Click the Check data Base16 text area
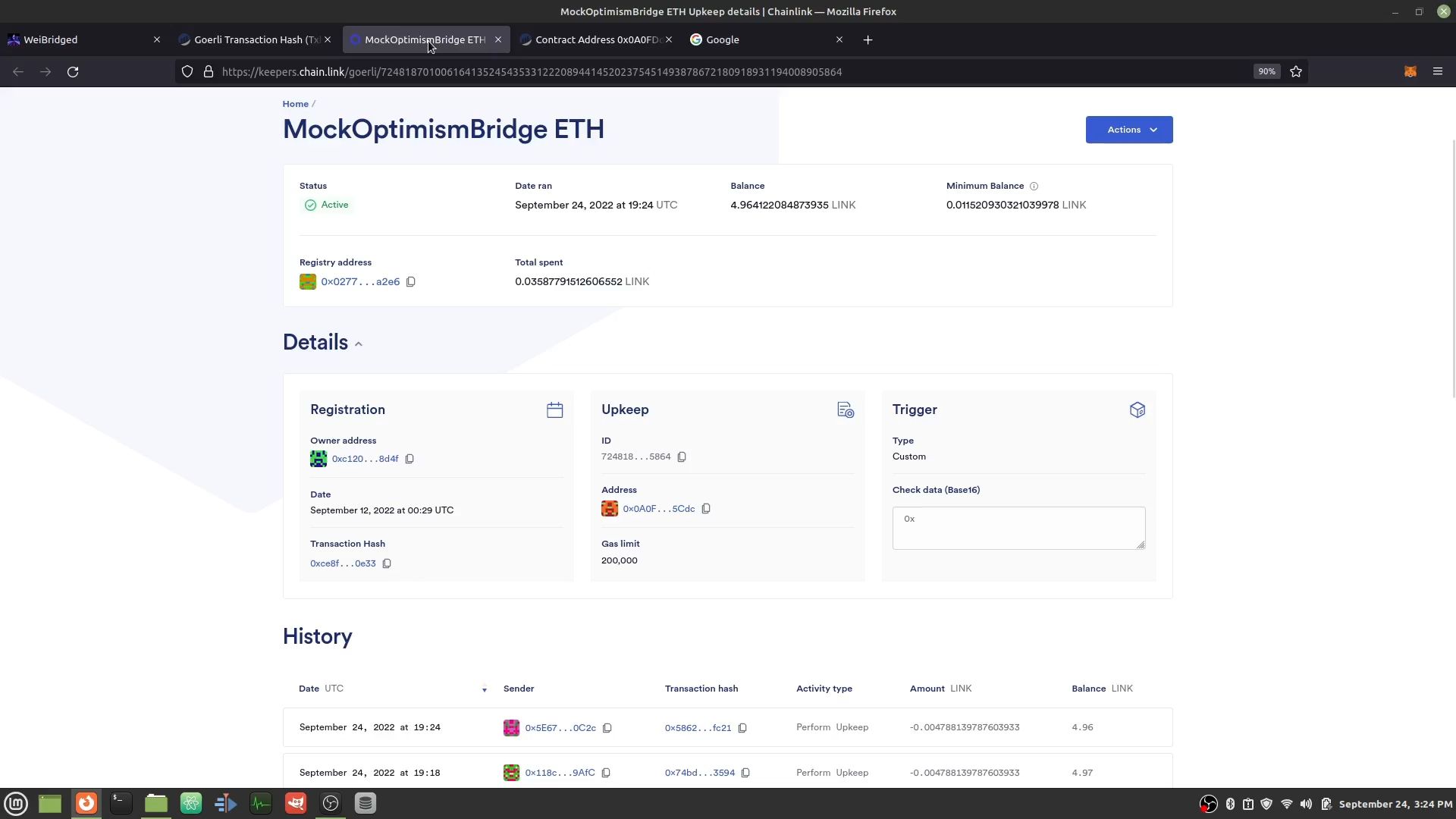 point(1018,529)
